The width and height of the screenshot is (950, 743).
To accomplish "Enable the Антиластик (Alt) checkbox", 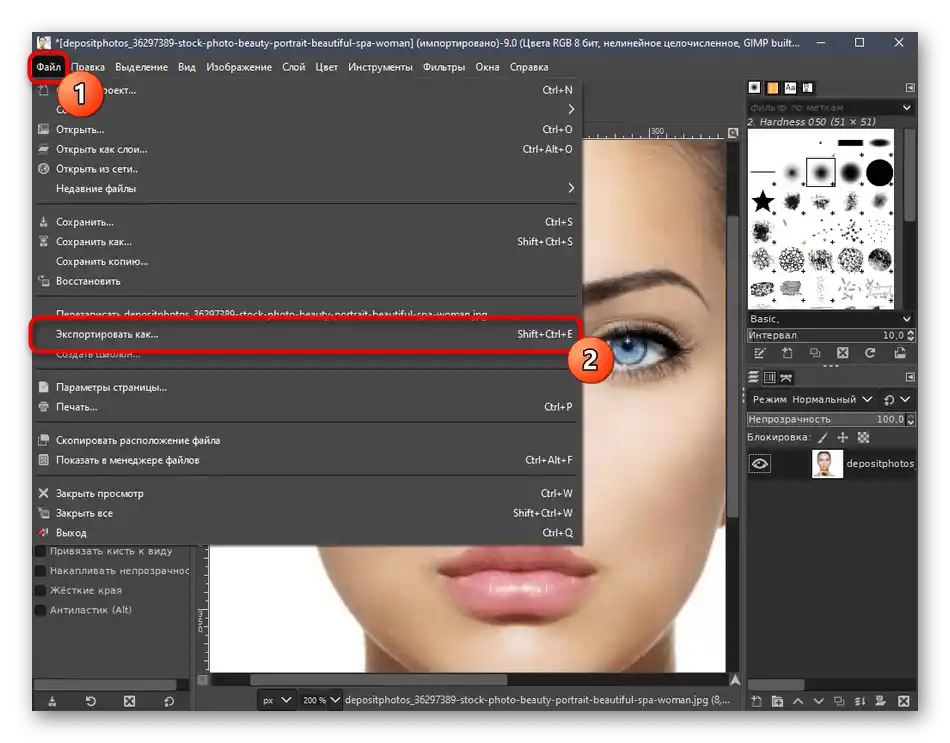I will click(x=41, y=610).
